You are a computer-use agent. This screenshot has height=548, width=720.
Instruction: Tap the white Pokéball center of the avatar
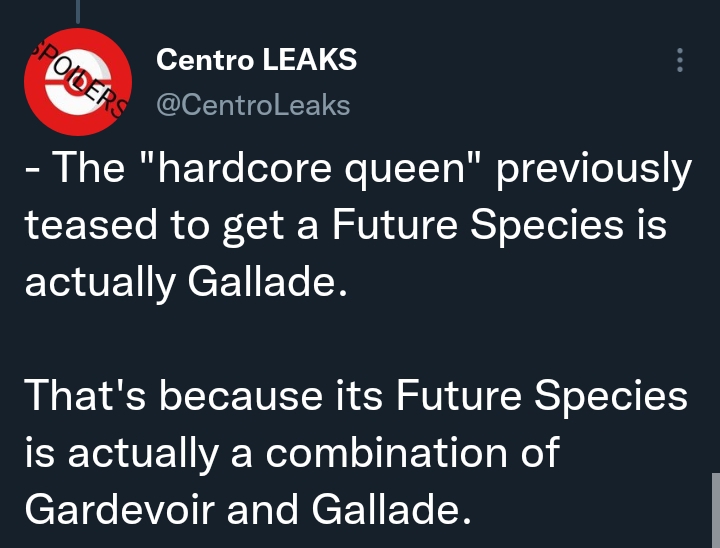coord(78,83)
